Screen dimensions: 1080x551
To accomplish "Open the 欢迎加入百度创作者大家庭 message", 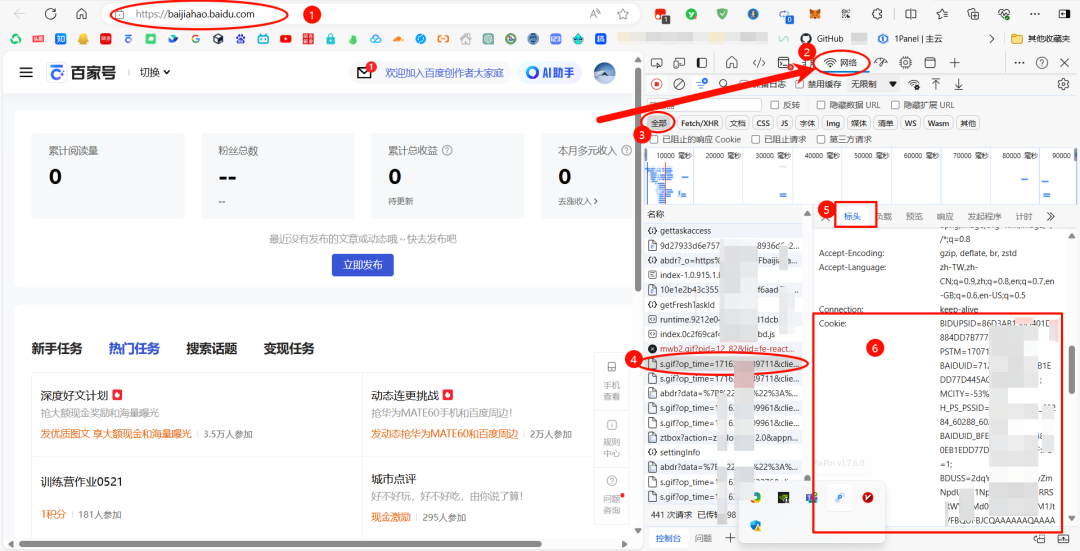I will [444, 72].
